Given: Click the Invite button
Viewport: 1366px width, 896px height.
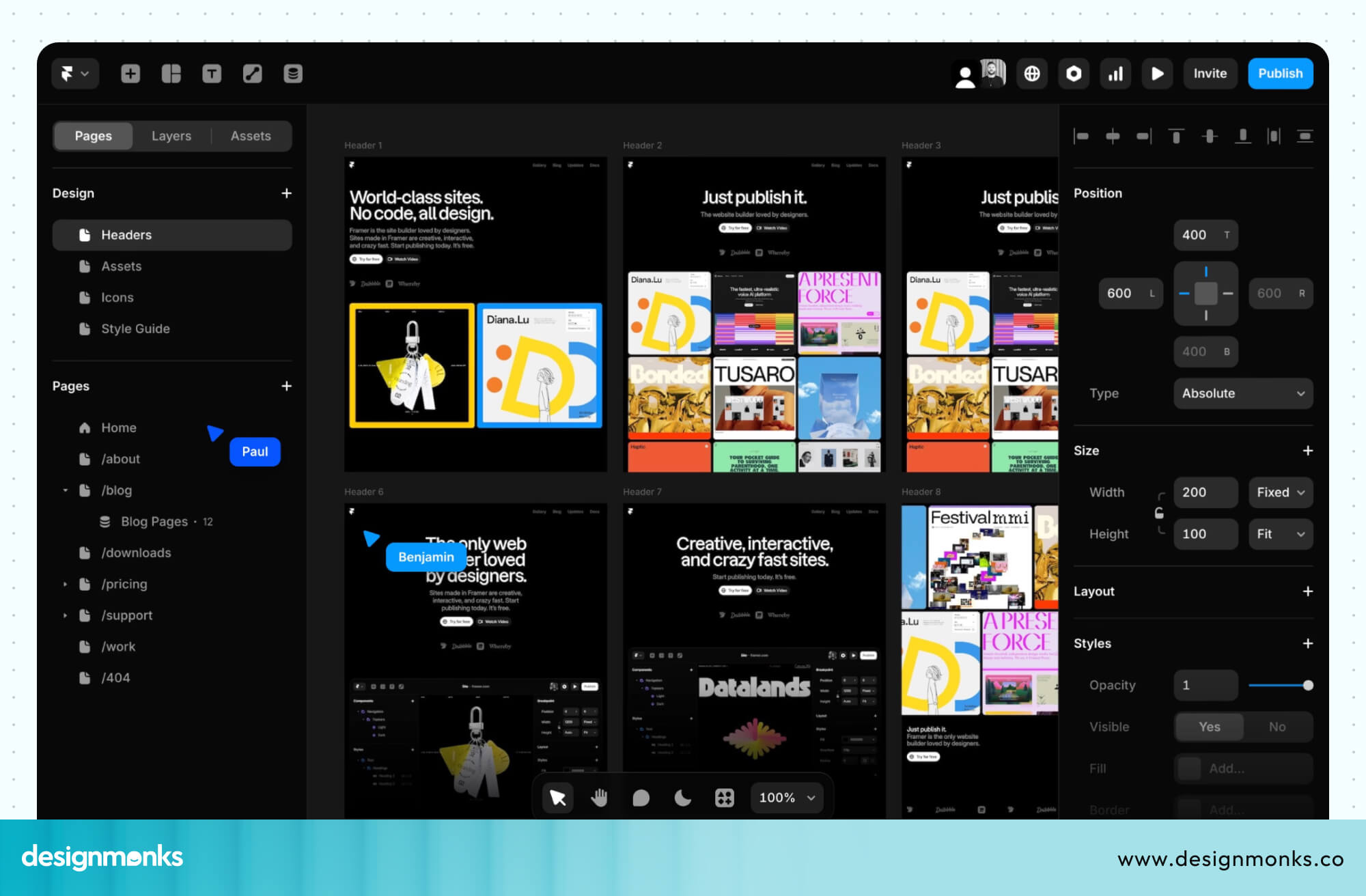Looking at the screenshot, I should tap(1210, 74).
